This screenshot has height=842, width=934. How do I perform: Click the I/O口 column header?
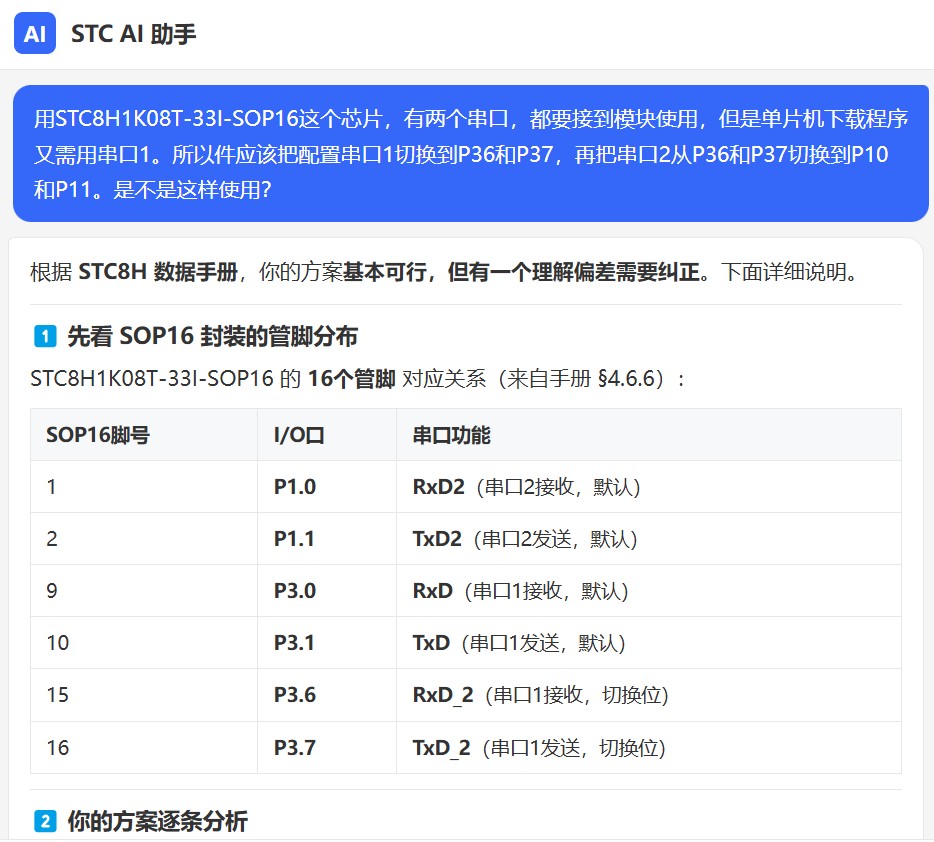point(326,435)
